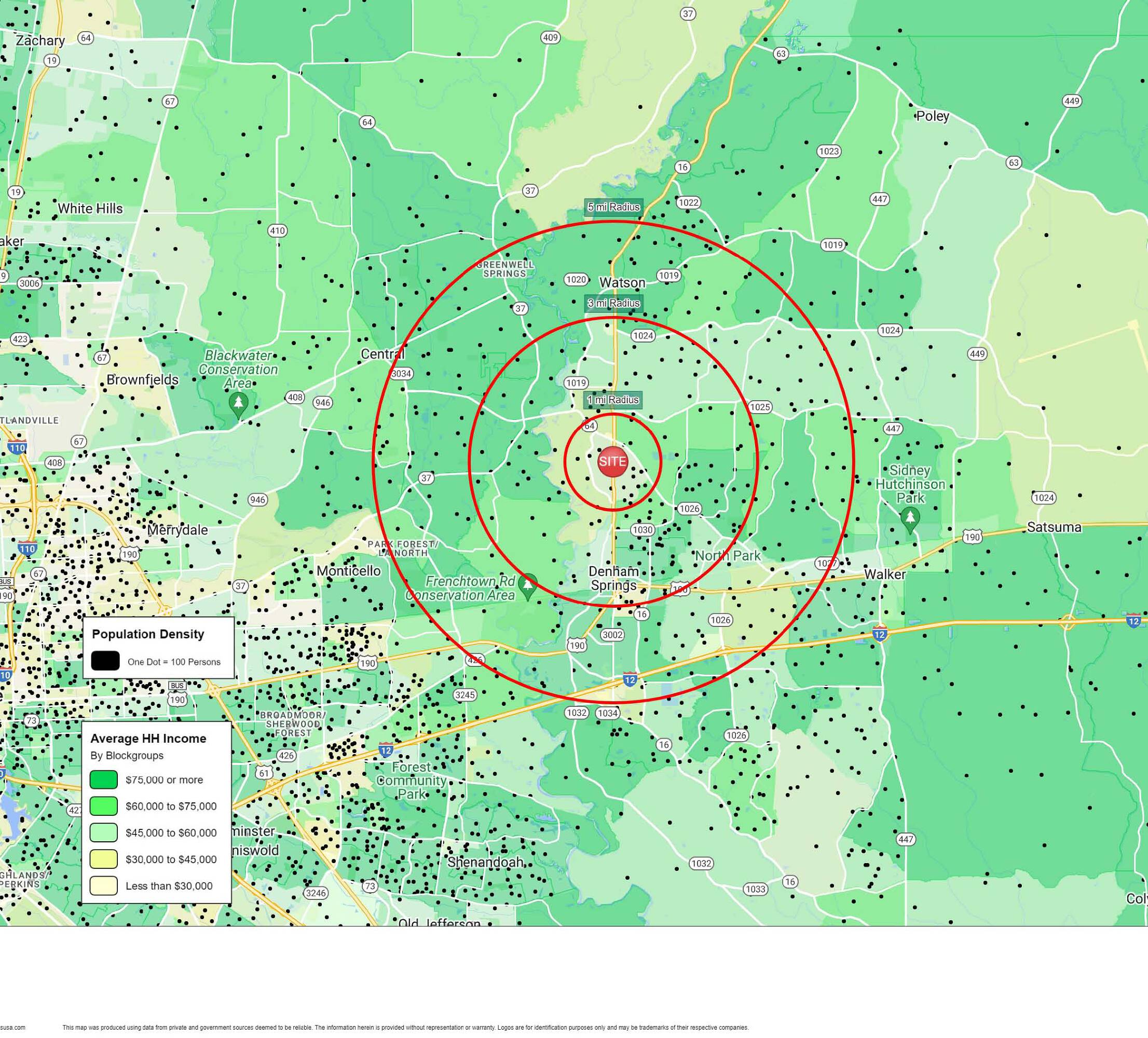The image size is (1148, 1038).
Task: Click Blackwater Conservation Area tree pin
Action: pyautogui.click(x=239, y=403)
